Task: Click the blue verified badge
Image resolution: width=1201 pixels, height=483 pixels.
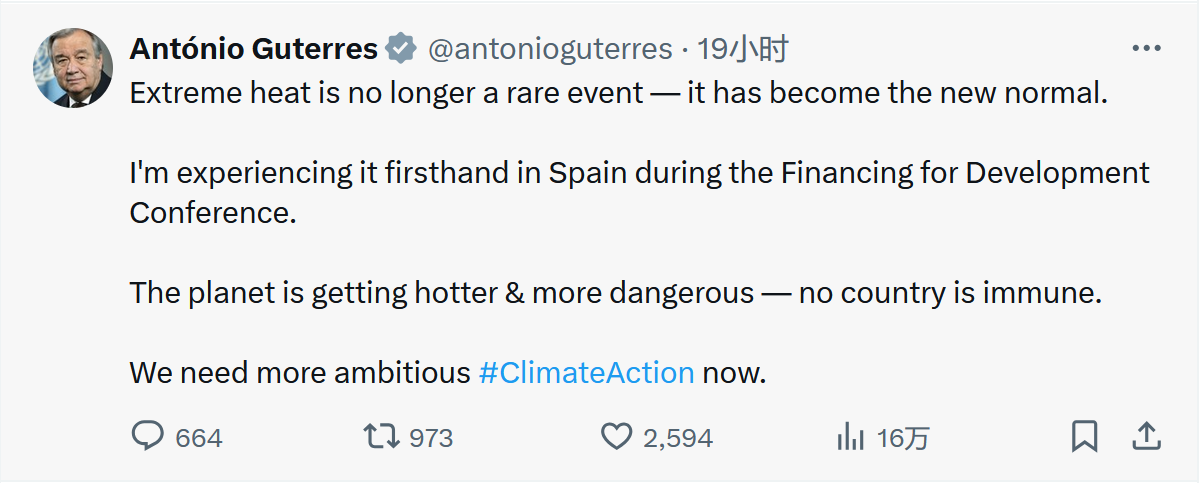Action: [402, 48]
